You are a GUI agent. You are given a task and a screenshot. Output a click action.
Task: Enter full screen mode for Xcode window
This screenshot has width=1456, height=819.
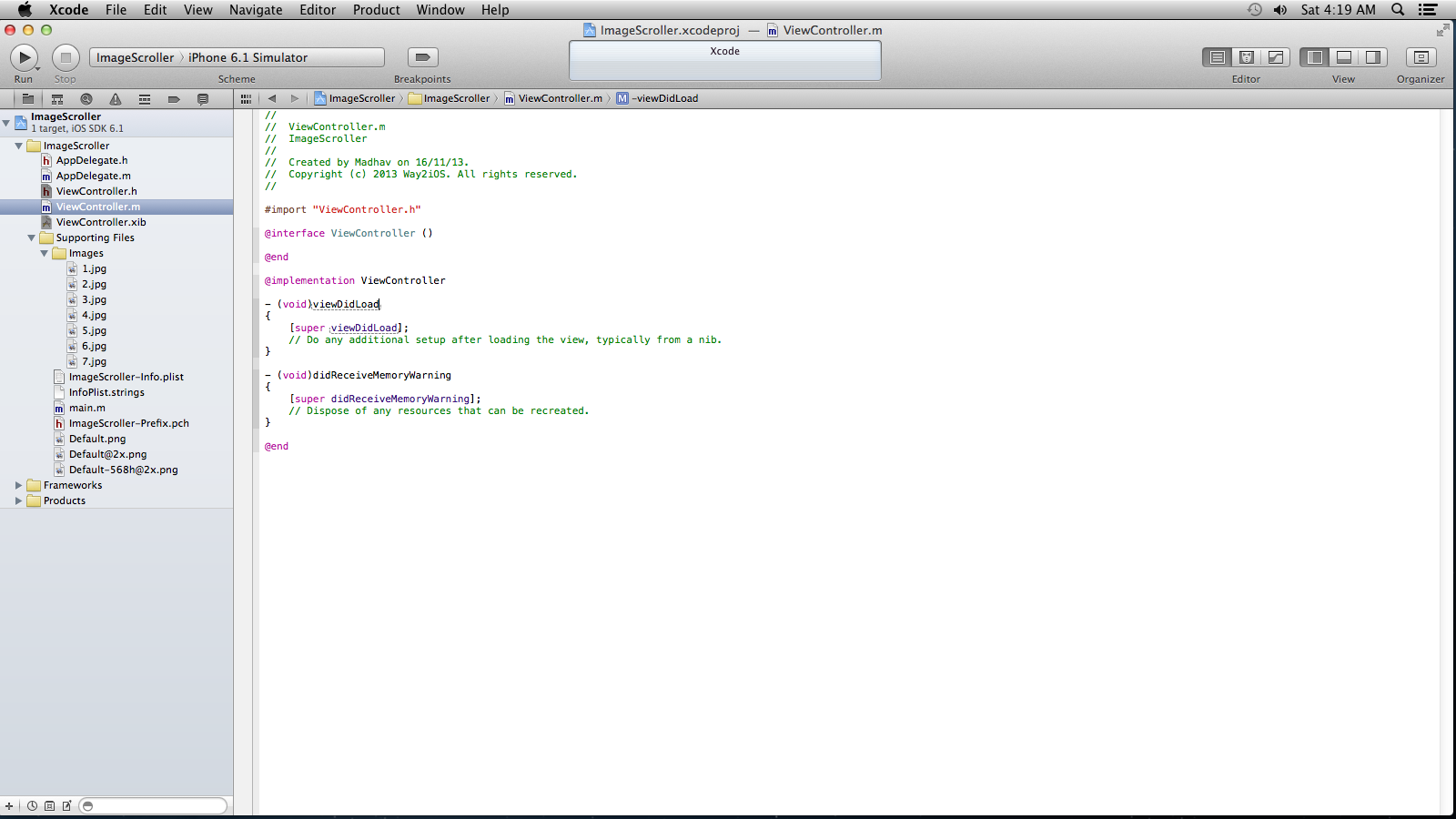(1442, 30)
